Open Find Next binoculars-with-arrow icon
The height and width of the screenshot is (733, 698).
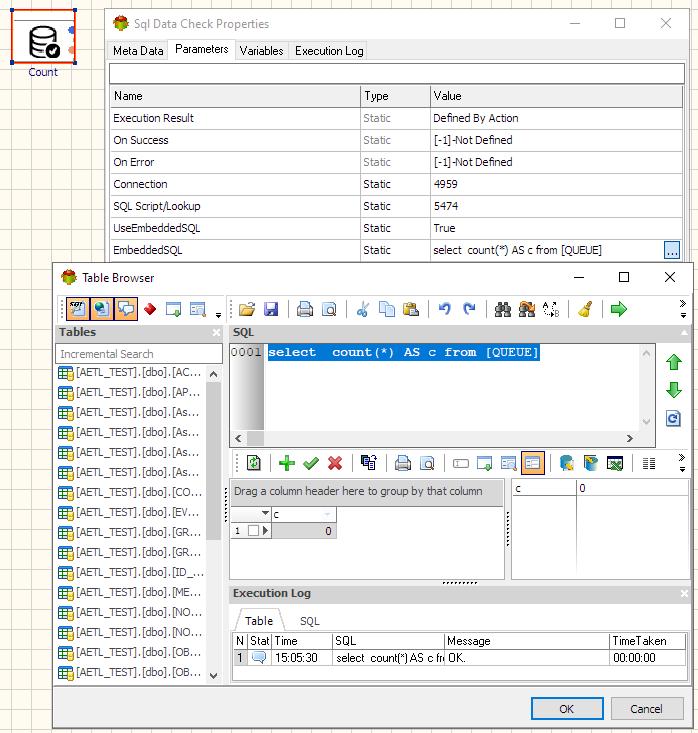(x=527, y=309)
